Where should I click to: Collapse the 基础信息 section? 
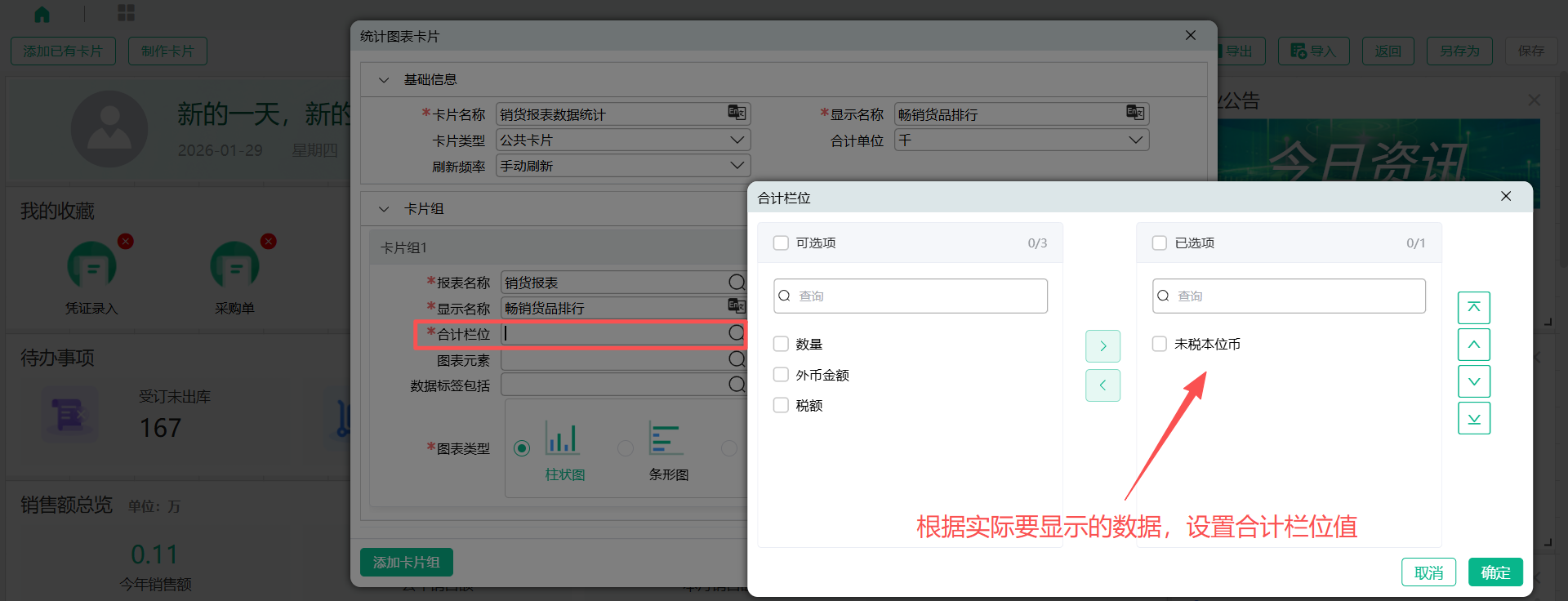[x=384, y=80]
